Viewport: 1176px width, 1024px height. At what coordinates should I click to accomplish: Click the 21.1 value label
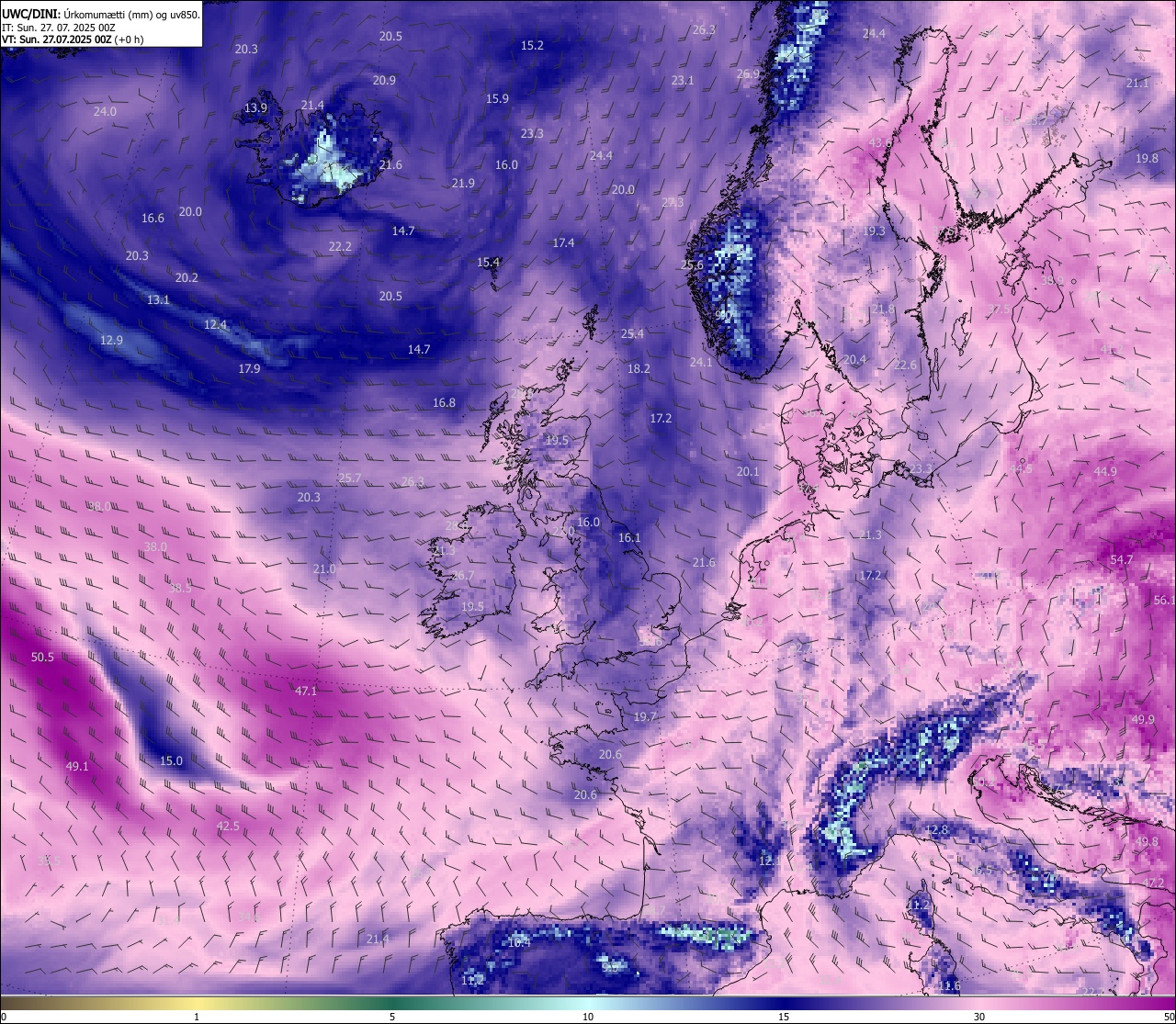click(1137, 83)
